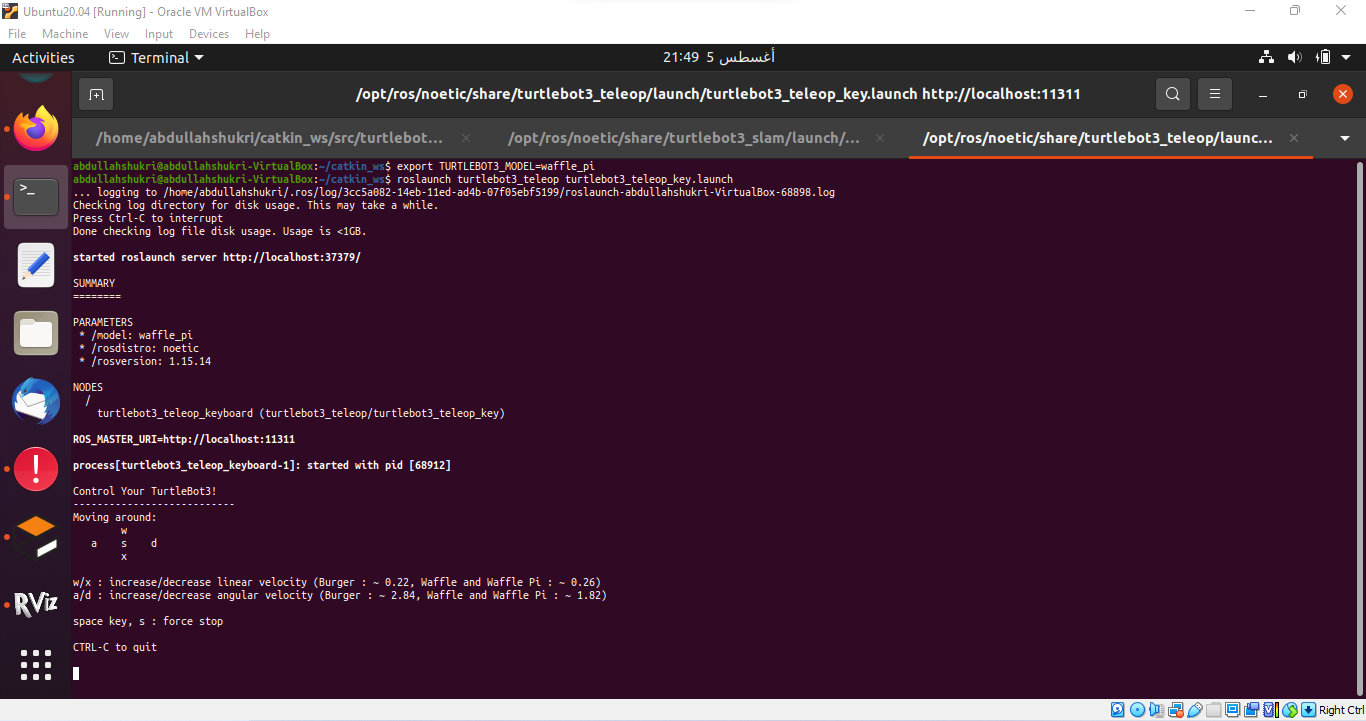The width and height of the screenshot is (1366, 721).
Task: Click the USB devices status bar icon
Action: [x=1196, y=709]
